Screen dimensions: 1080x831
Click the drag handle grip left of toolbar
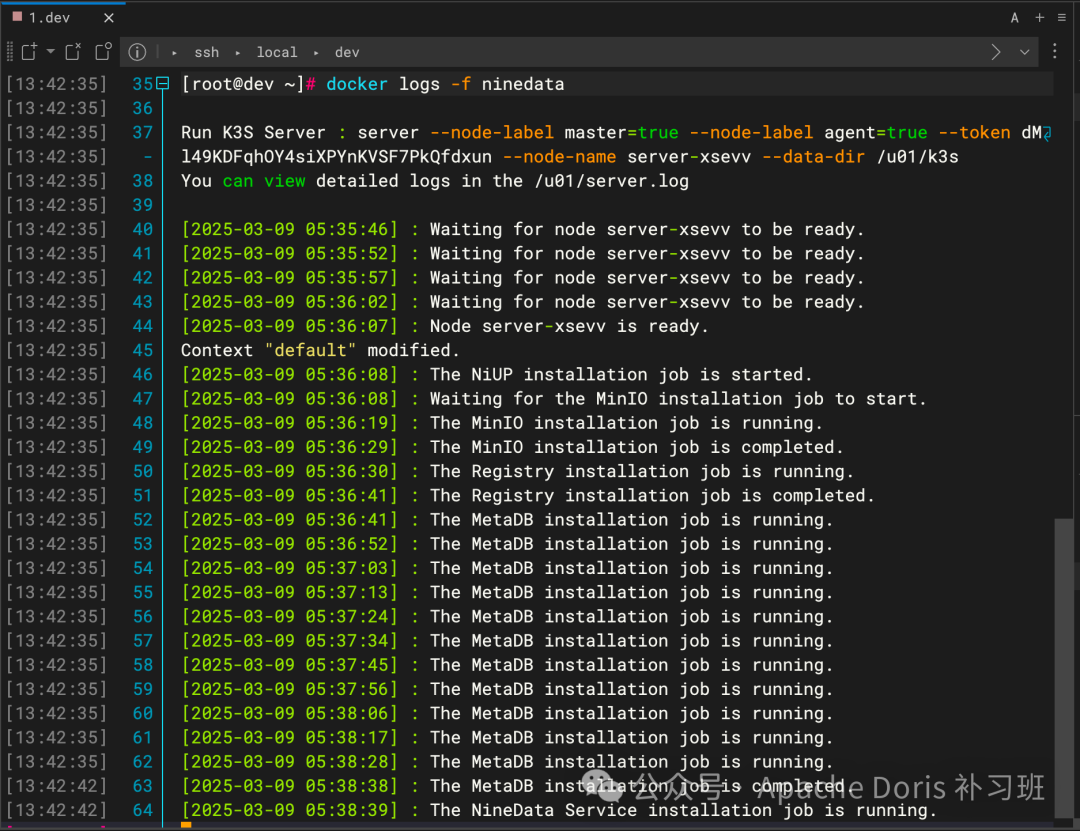coord(10,52)
